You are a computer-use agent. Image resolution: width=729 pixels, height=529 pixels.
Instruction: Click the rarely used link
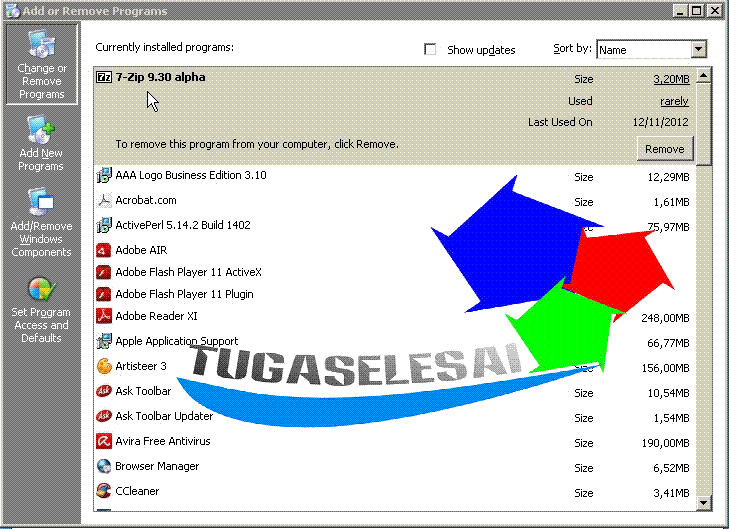[674, 101]
